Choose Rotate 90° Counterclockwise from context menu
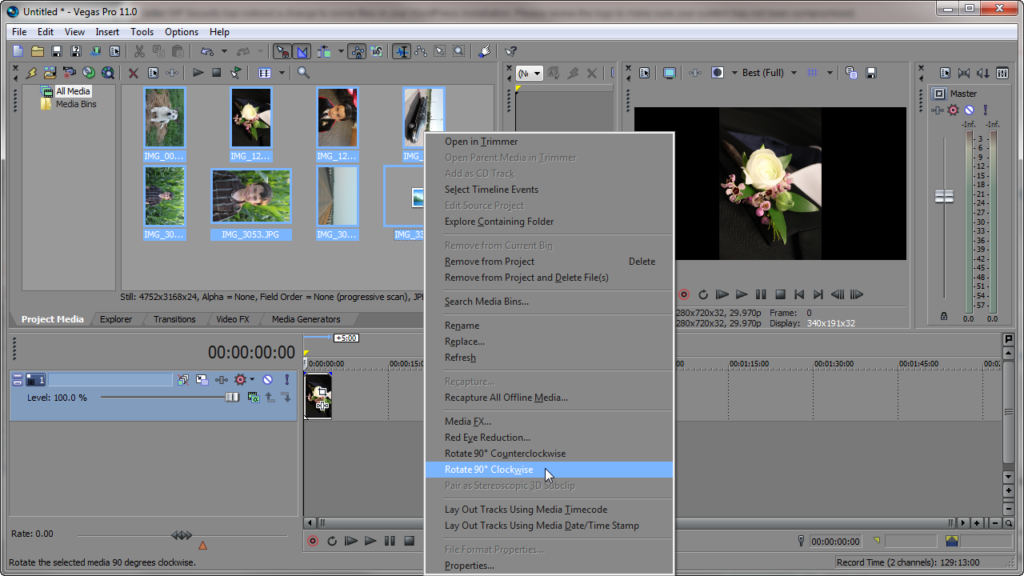The image size is (1024, 576). coord(505,453)
